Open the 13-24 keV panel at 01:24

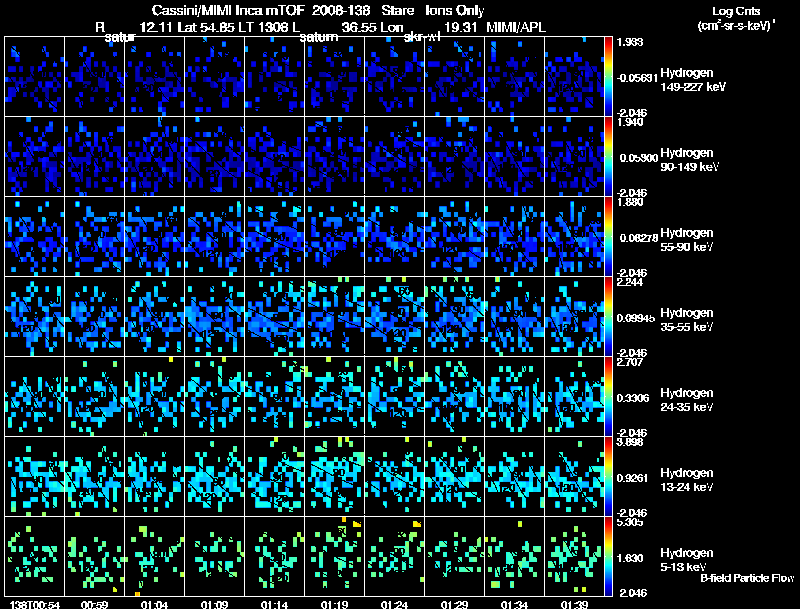(394, 476)
